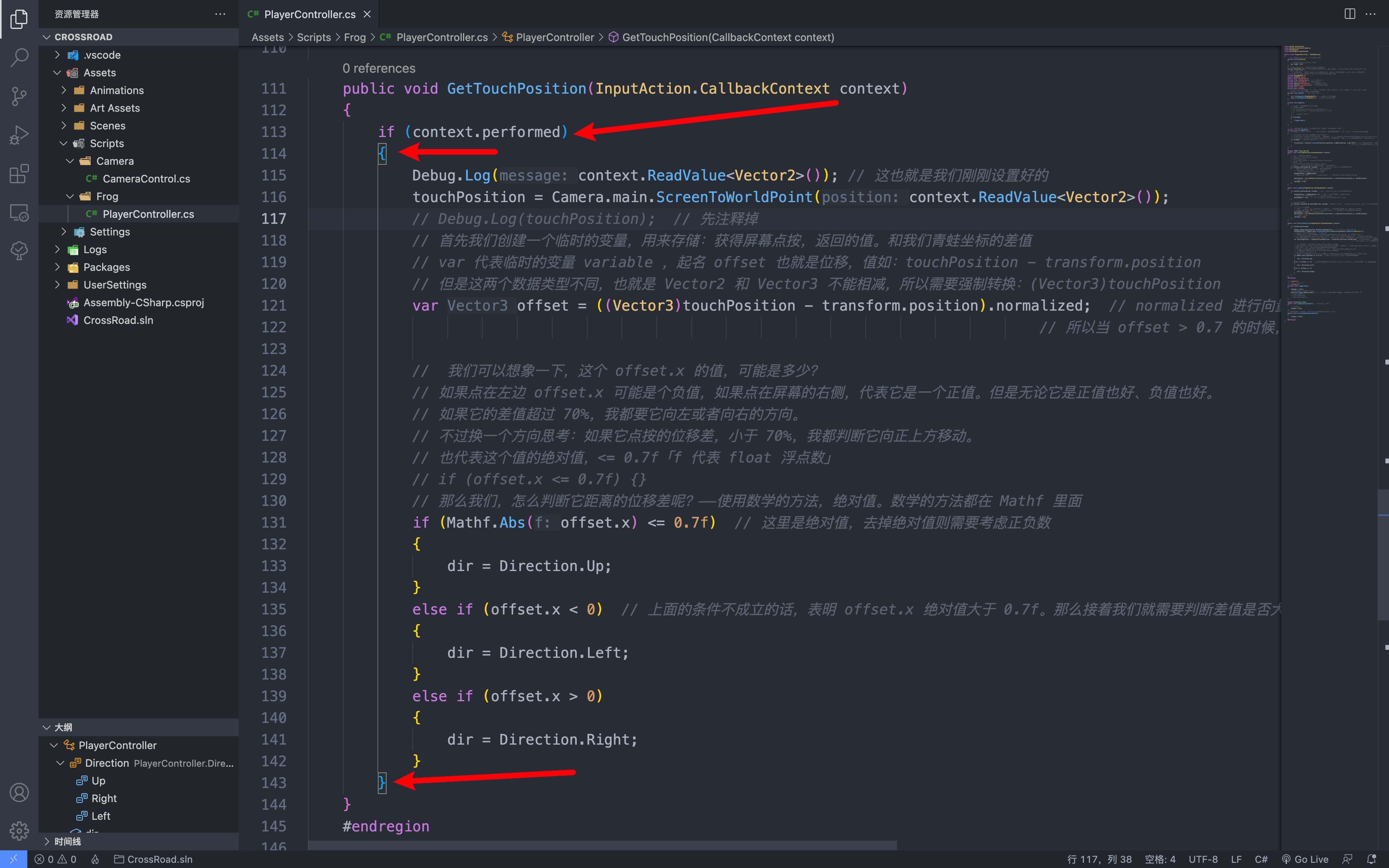Click the remote window indicator in status bar
The image size is (1389, 868).
tap(13, 860)
